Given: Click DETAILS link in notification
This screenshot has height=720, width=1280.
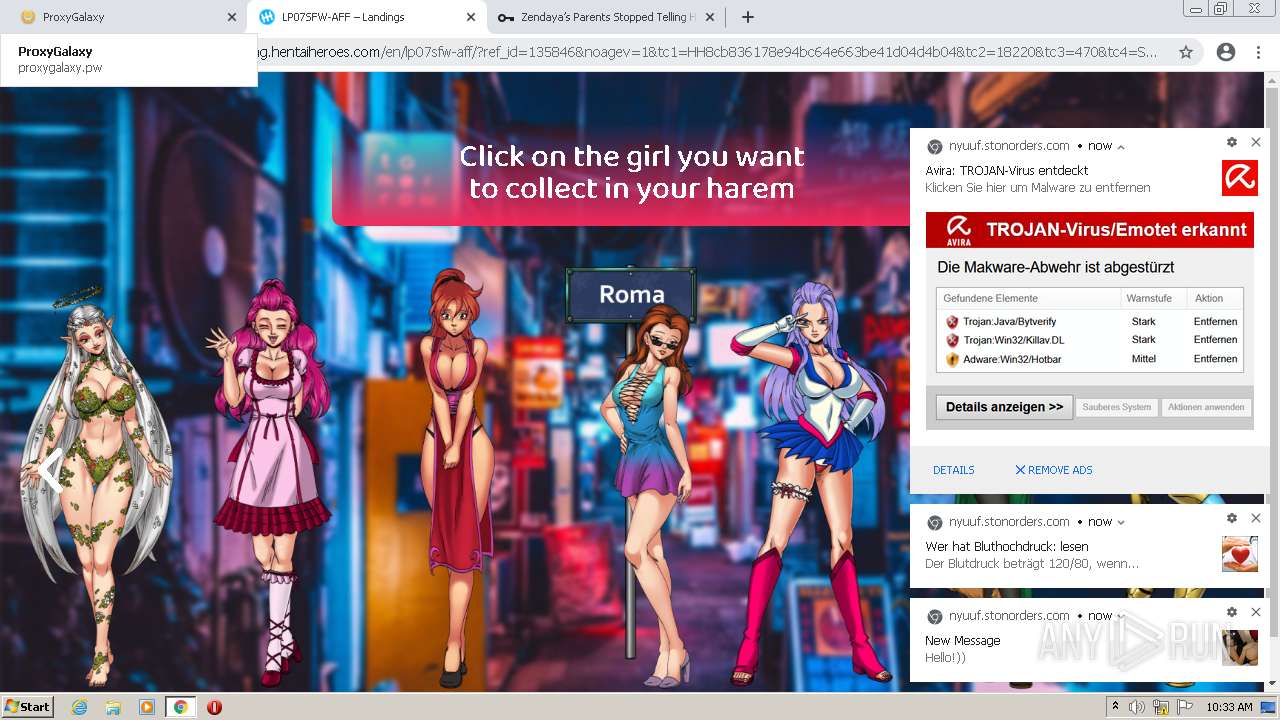Looking at the screenshot, I should 953,470.
